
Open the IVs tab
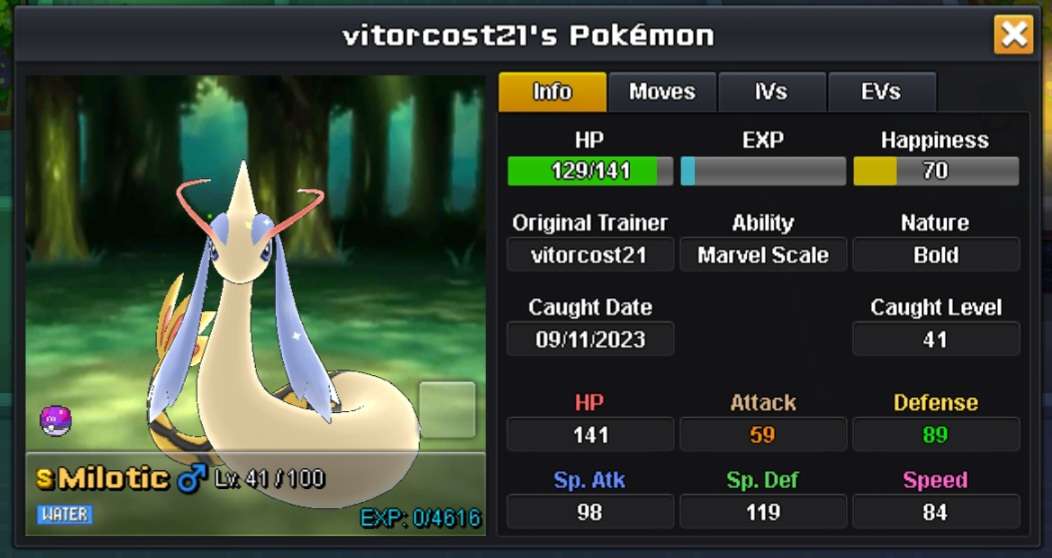[772, 92]
